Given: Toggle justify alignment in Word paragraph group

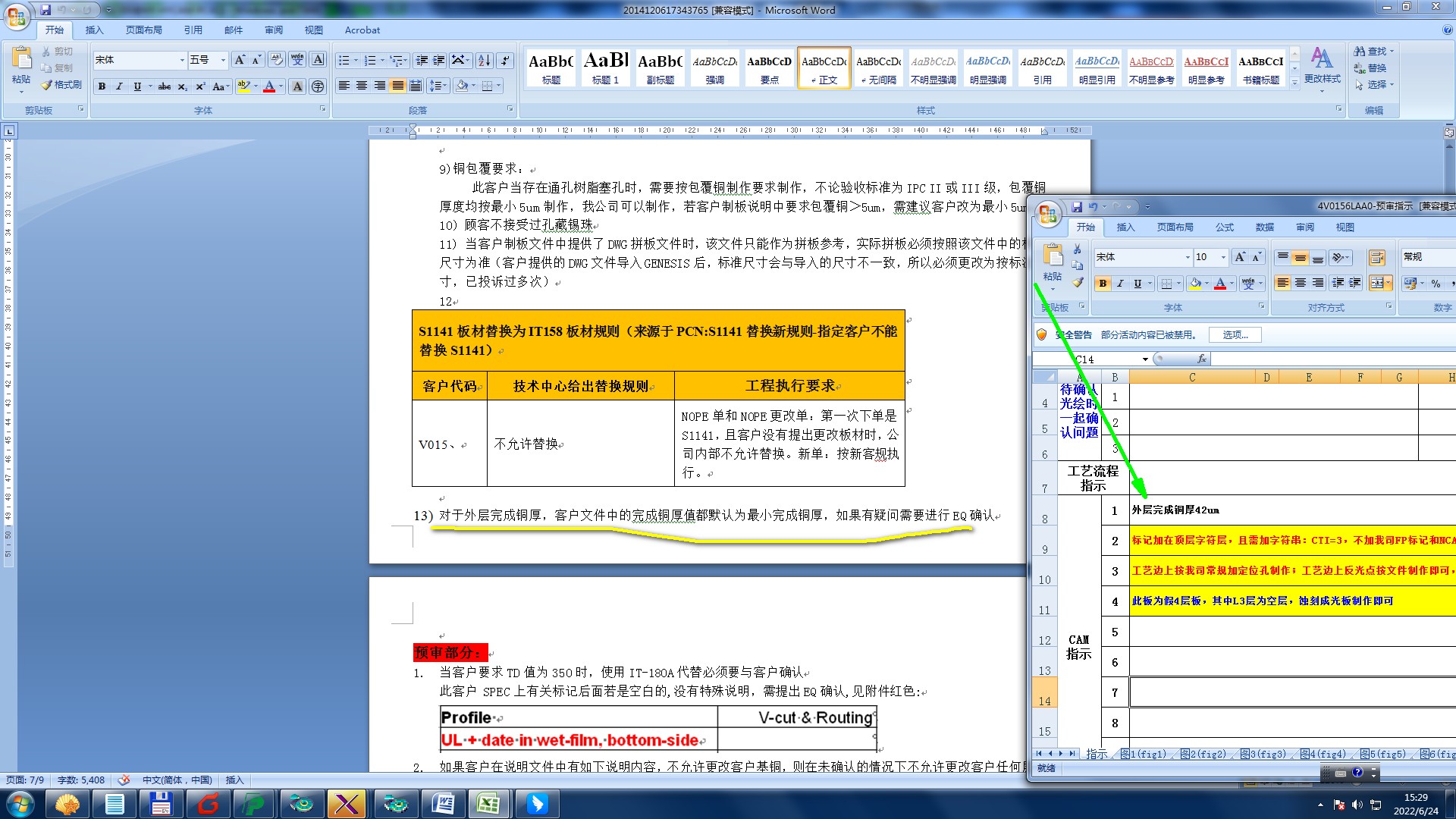Looking at the screenshot, I should pos(397,86).
